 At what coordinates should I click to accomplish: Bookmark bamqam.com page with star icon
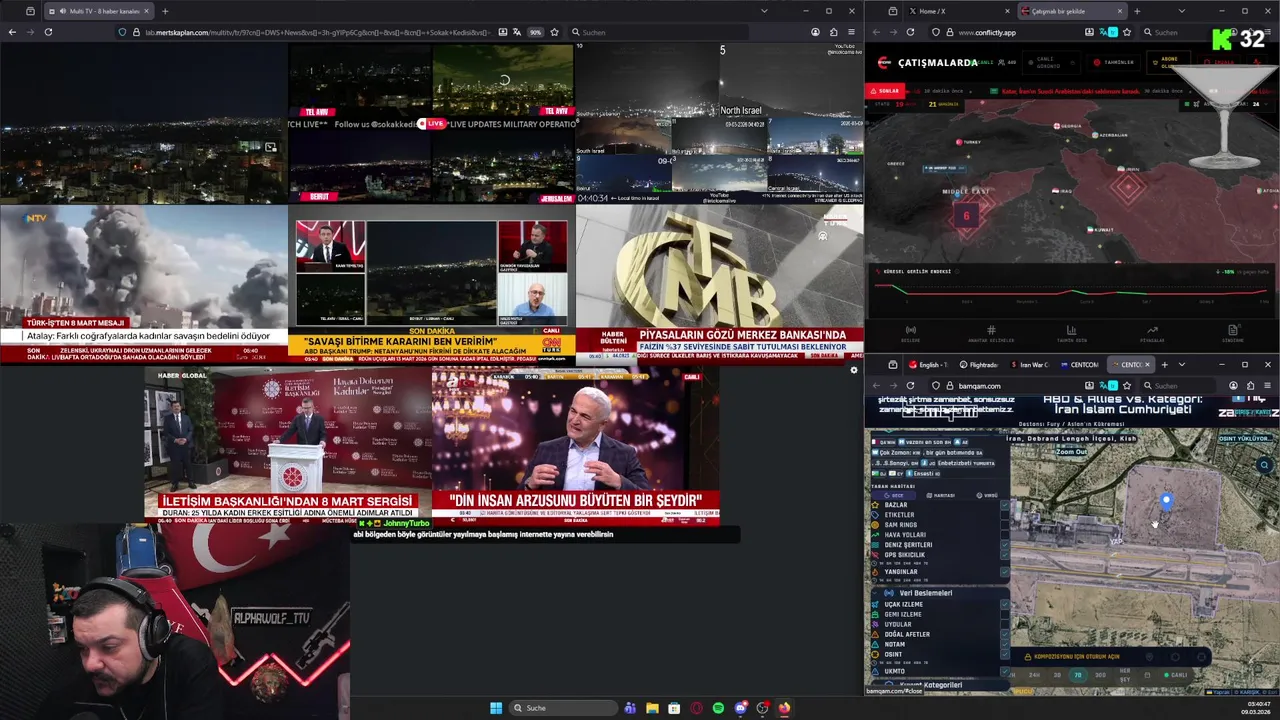[x=1128, y=385]
